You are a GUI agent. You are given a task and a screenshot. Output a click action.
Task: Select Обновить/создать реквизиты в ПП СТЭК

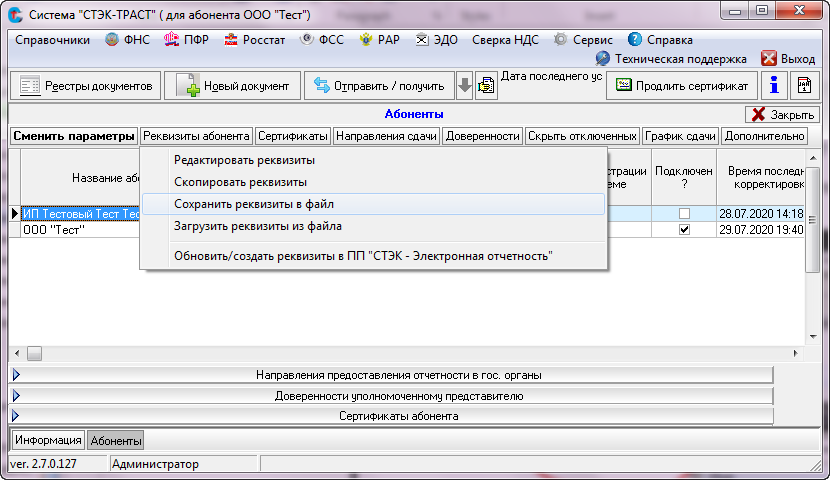(374, 256)
